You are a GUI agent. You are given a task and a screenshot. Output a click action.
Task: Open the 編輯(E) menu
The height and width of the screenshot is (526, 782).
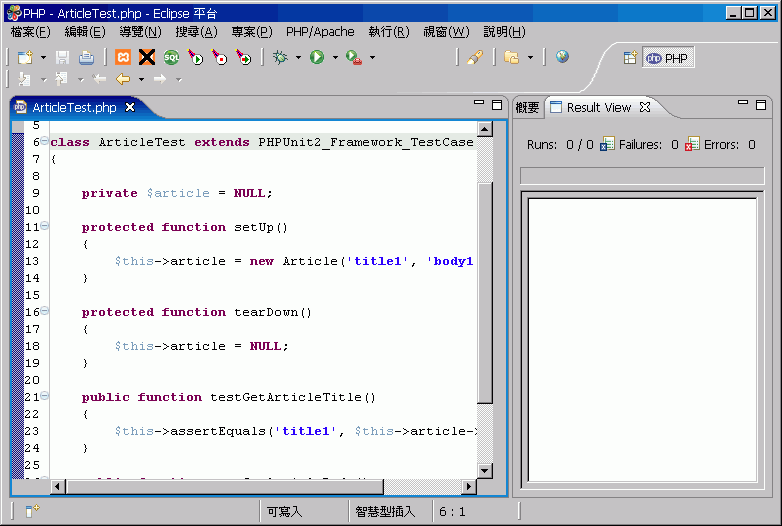click(x=85, y=32)
